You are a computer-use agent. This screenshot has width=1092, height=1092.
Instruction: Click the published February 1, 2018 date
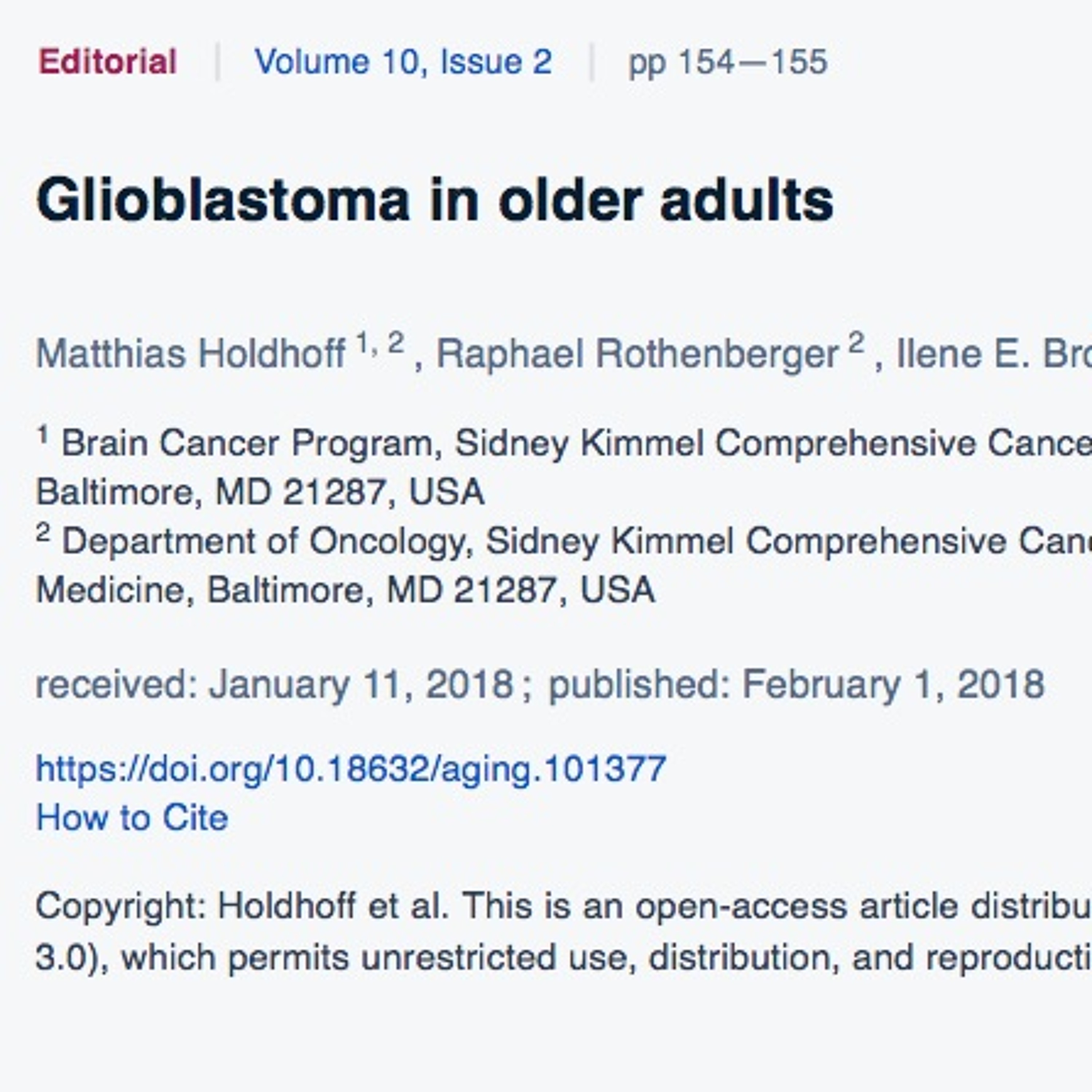coord(796,684)
